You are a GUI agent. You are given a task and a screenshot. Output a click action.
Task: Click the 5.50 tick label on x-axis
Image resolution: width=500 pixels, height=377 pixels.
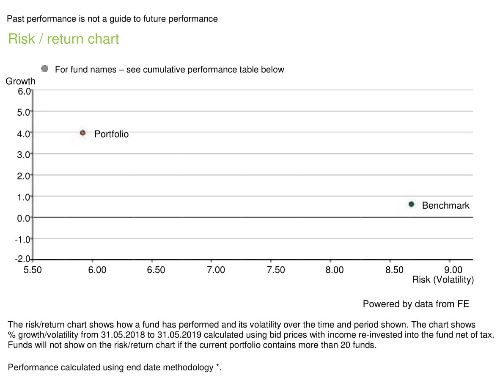pos(33,269)
